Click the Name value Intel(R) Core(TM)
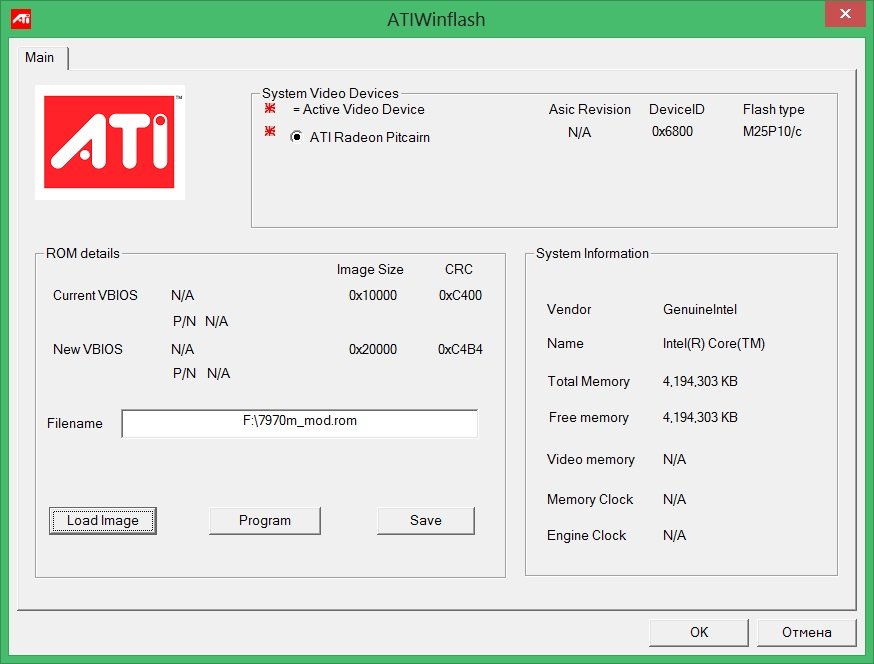The image size is (874, 664). (714, 343)
